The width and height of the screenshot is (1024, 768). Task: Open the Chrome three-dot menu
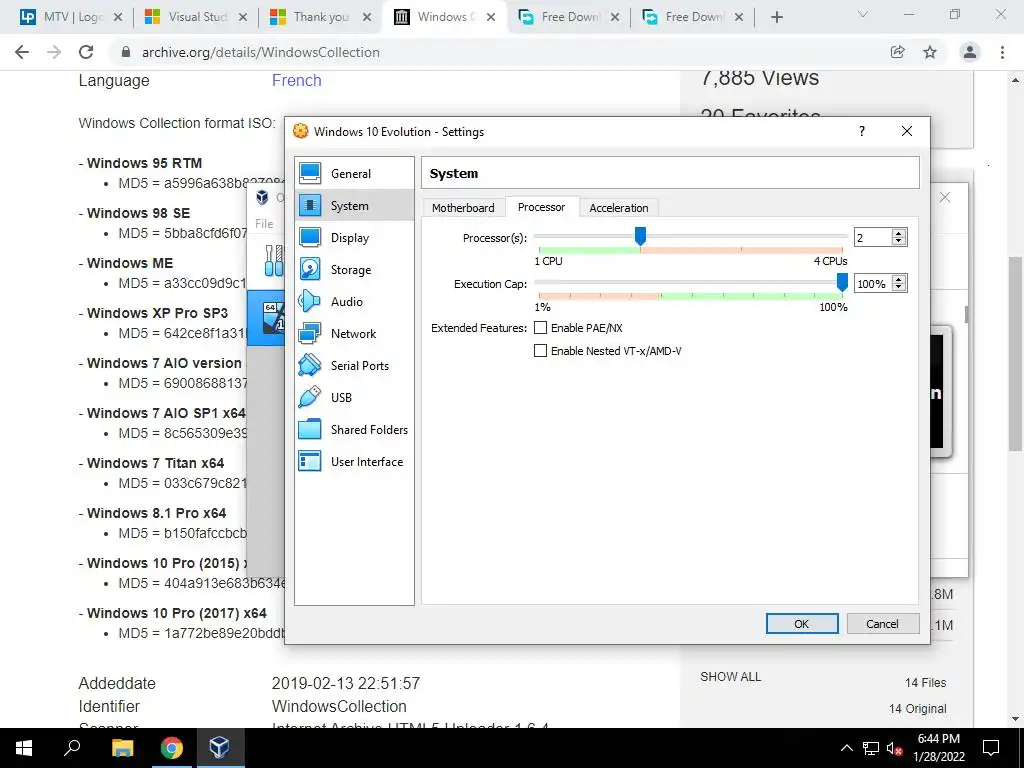coord(1002,52)
